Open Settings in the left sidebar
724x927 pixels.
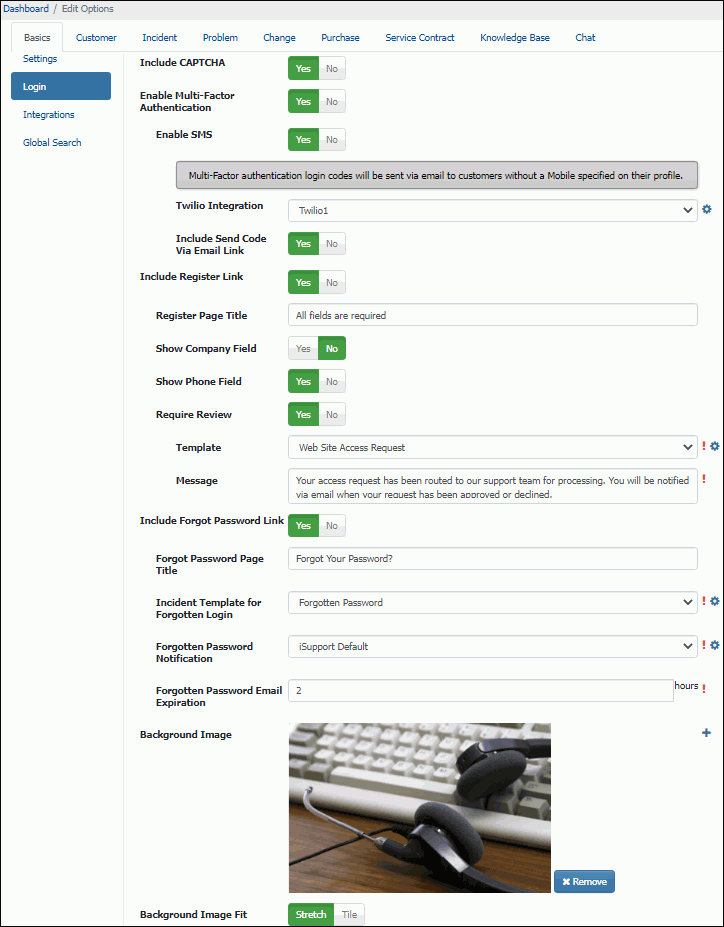[x=40, y=59]
